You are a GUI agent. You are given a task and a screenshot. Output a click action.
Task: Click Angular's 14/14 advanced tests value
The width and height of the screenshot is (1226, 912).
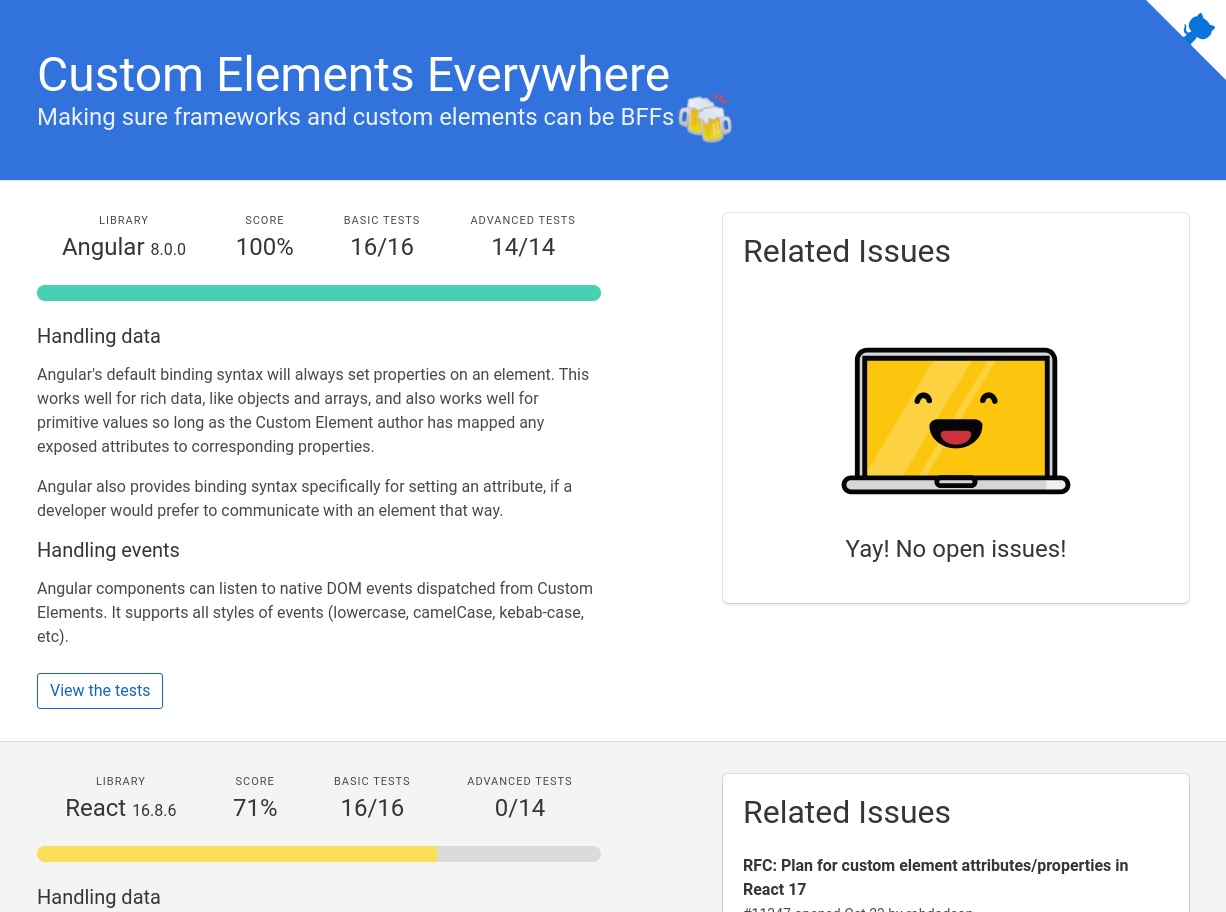tap(523, 247)
